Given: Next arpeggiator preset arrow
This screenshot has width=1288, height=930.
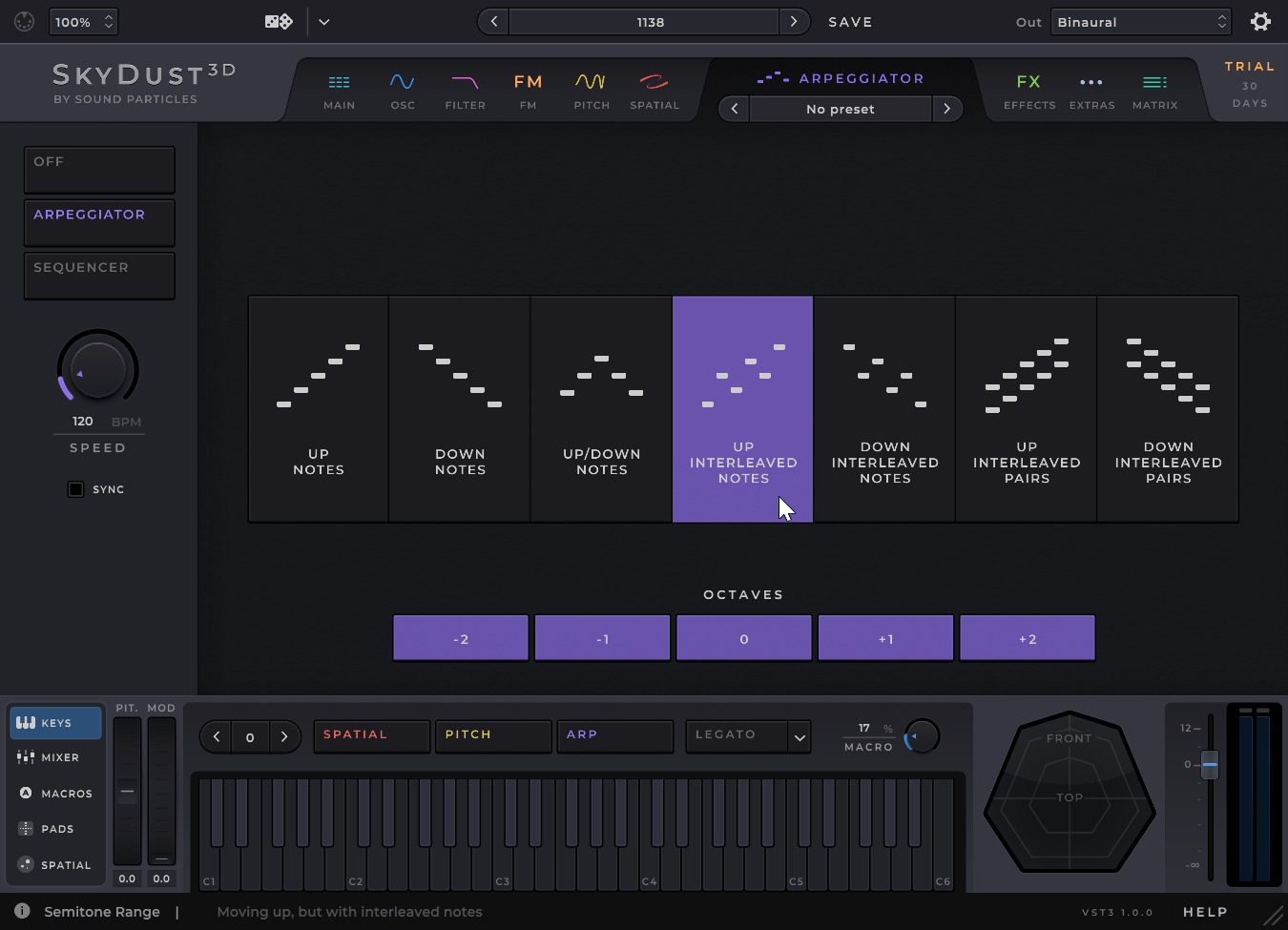Looking at the screenshot, I should point(946,109).
